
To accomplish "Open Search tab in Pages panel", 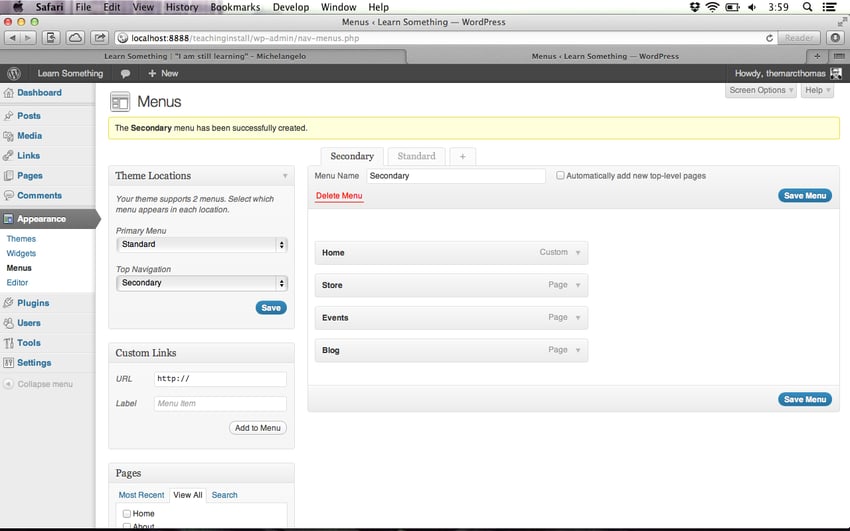I will pos(224,495).
